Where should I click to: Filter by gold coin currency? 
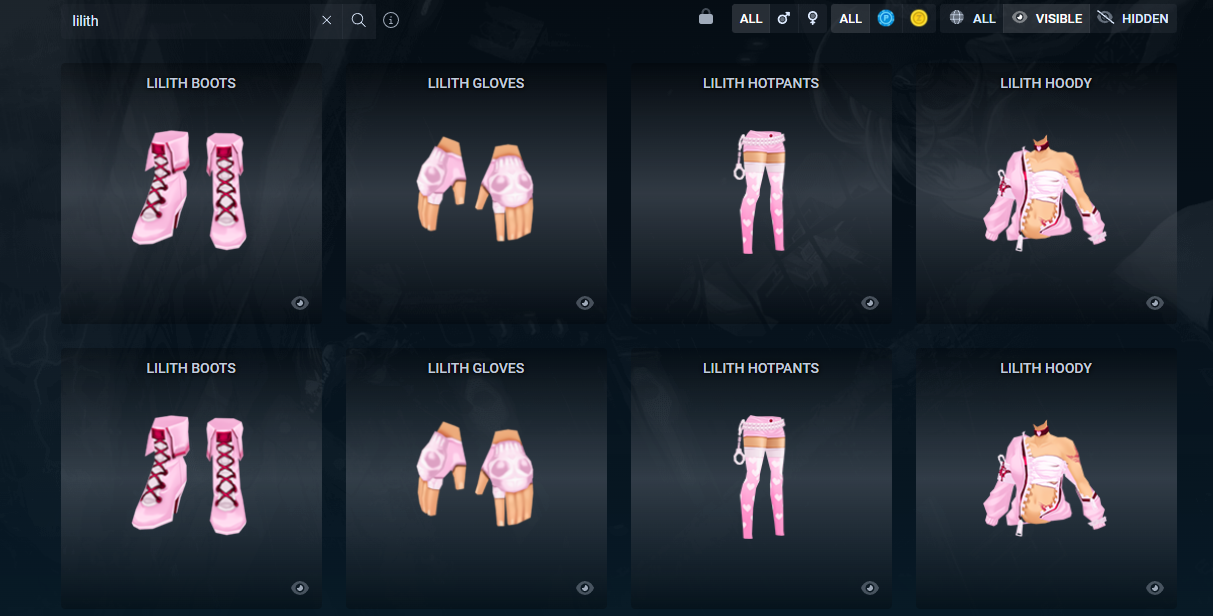pyautogui.click(x=919, y=19)
